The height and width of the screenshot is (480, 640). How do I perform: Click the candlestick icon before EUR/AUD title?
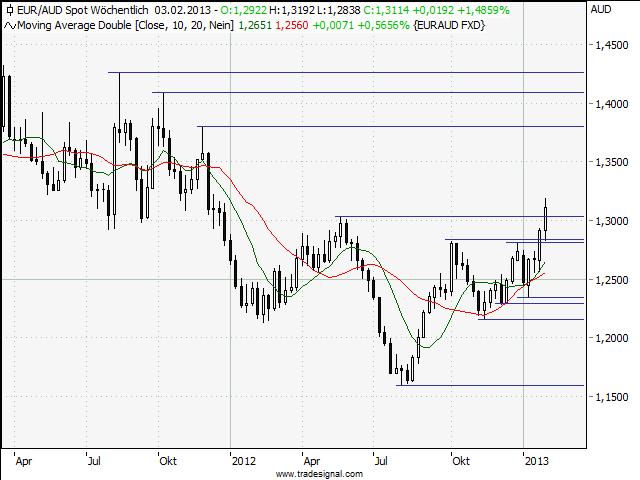click(x=10, y=10)
